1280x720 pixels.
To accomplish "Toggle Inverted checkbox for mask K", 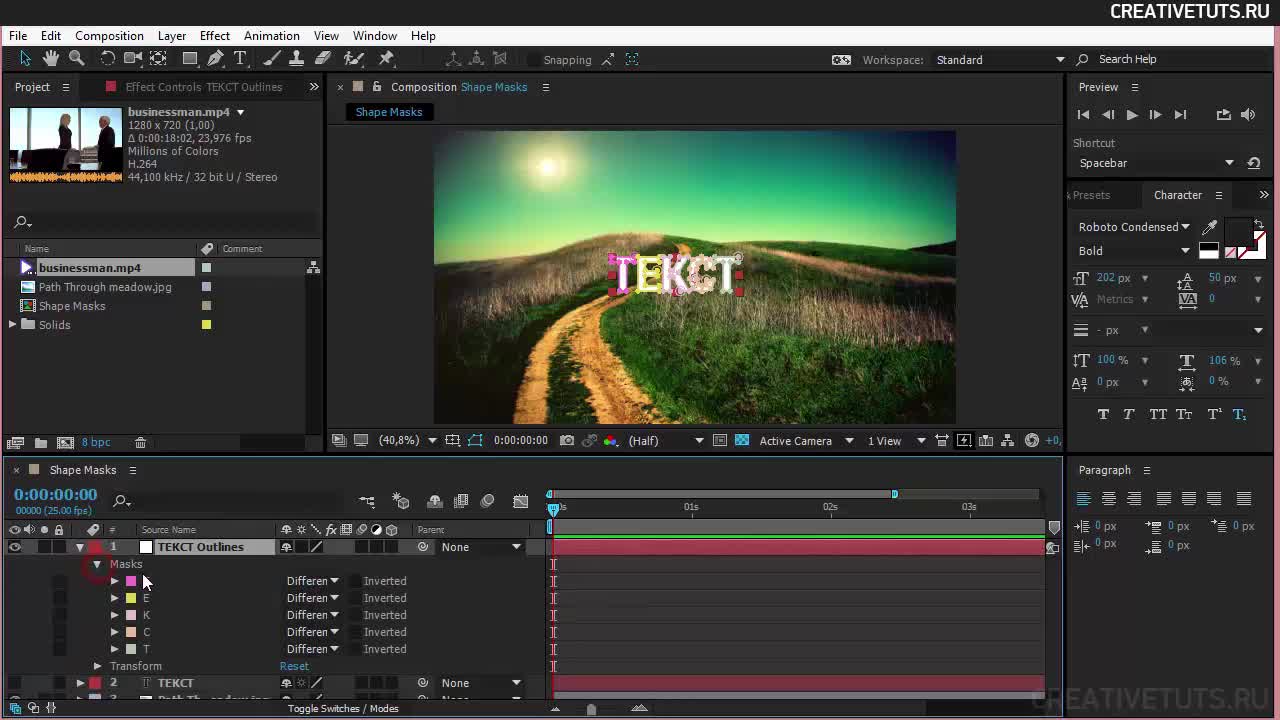I will point(354,615).
